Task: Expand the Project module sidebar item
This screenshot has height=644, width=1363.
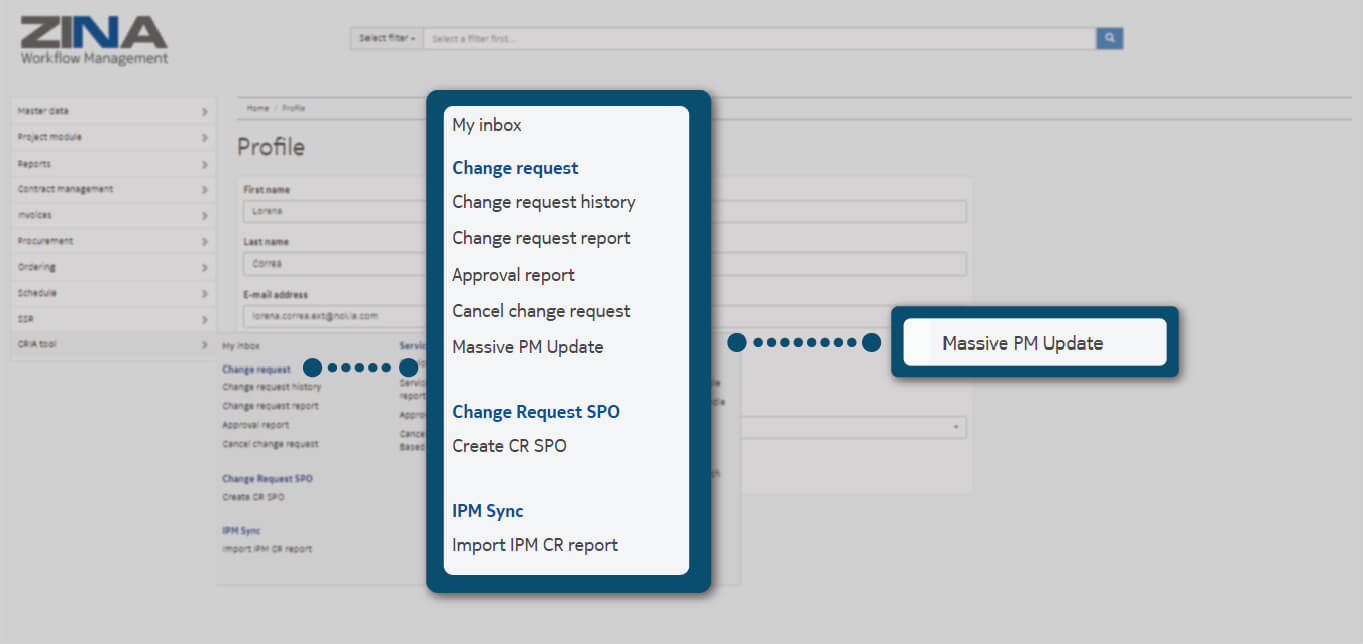Action: (x=112, y=137)
